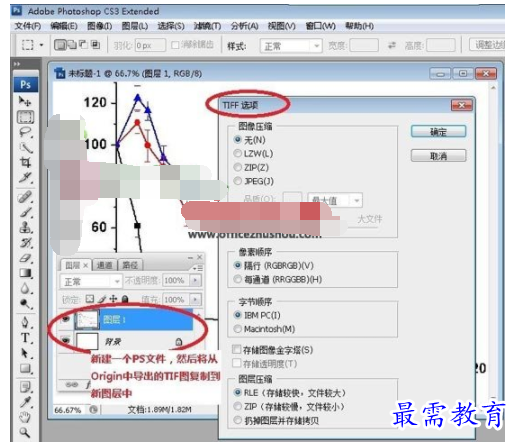Viewport: 514px width, 446px height.
Task: Select the Rectangular Marquee tool in toolbox
Action: 25,117
